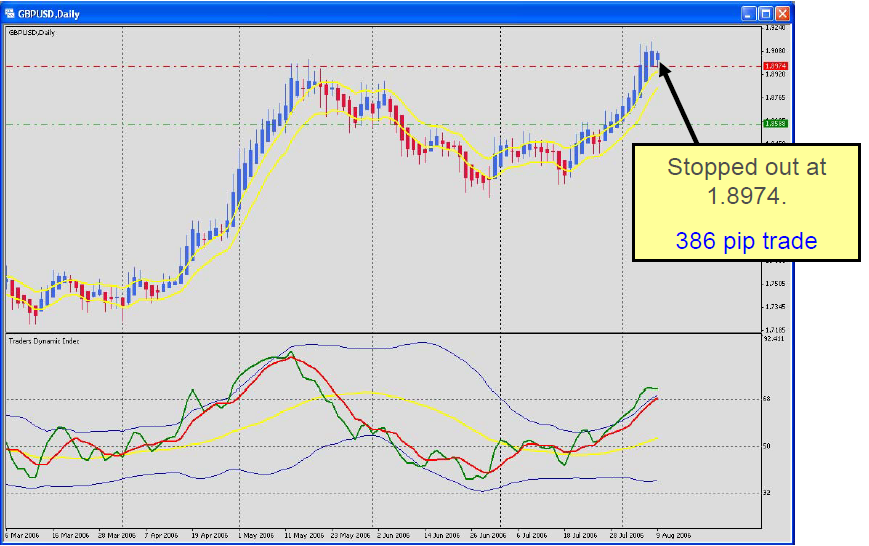Click the 6 Jul 2006 date label
Viewport: 869px width, 546px height.
(x=532, y=535)
